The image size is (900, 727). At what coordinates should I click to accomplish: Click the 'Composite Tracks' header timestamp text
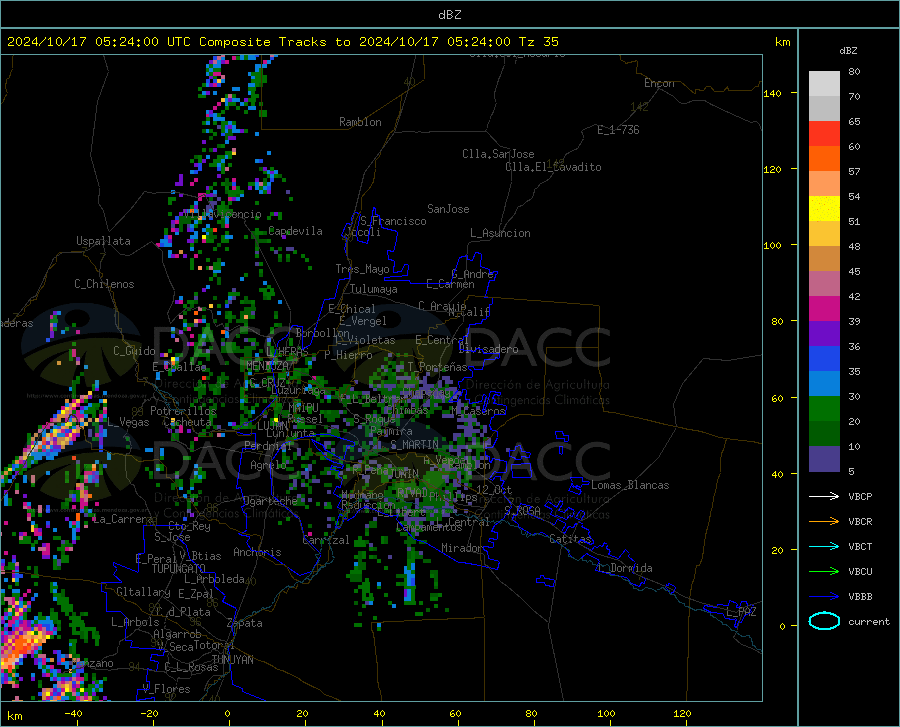pos(283,42)
